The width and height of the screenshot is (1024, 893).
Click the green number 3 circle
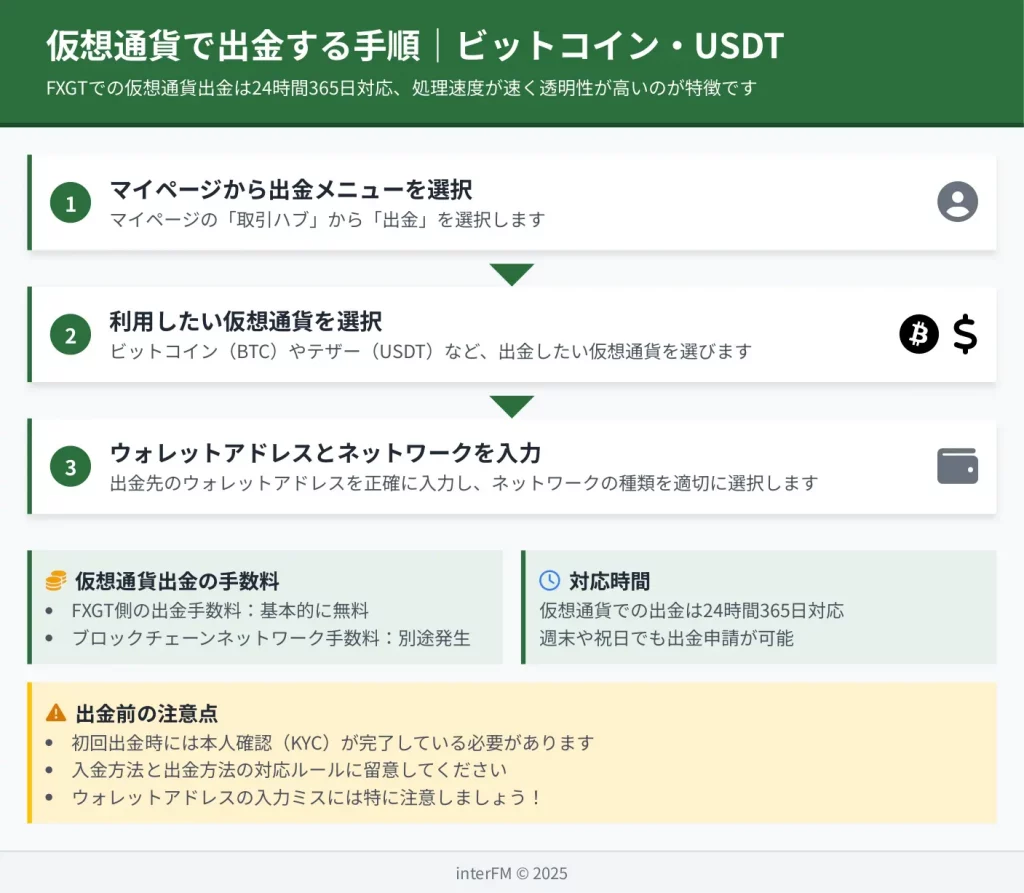tap(70, 467)
